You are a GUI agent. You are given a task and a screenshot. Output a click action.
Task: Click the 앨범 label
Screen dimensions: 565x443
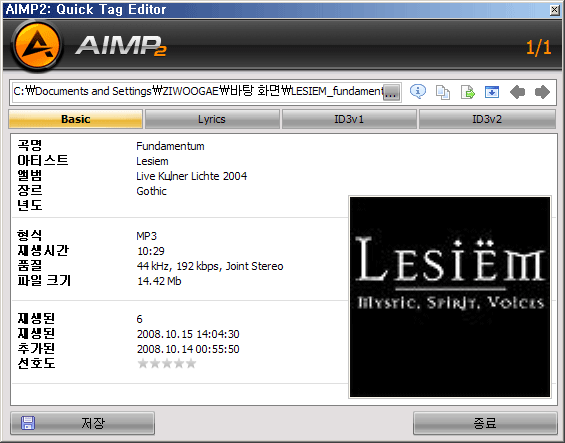pyautogui.click(x=30, y=176)
